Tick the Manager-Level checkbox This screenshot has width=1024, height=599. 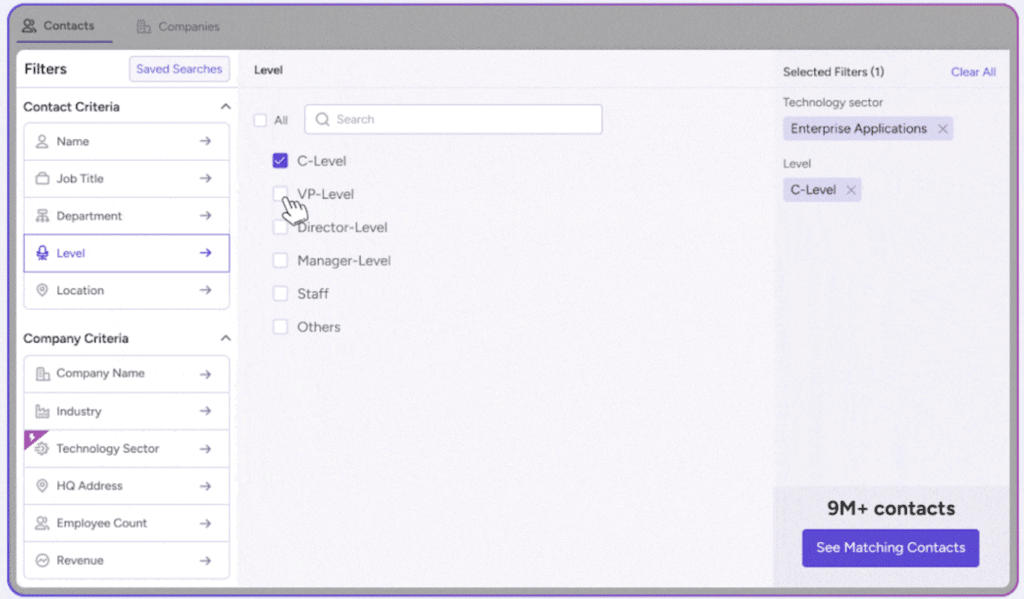coord(280,261)
